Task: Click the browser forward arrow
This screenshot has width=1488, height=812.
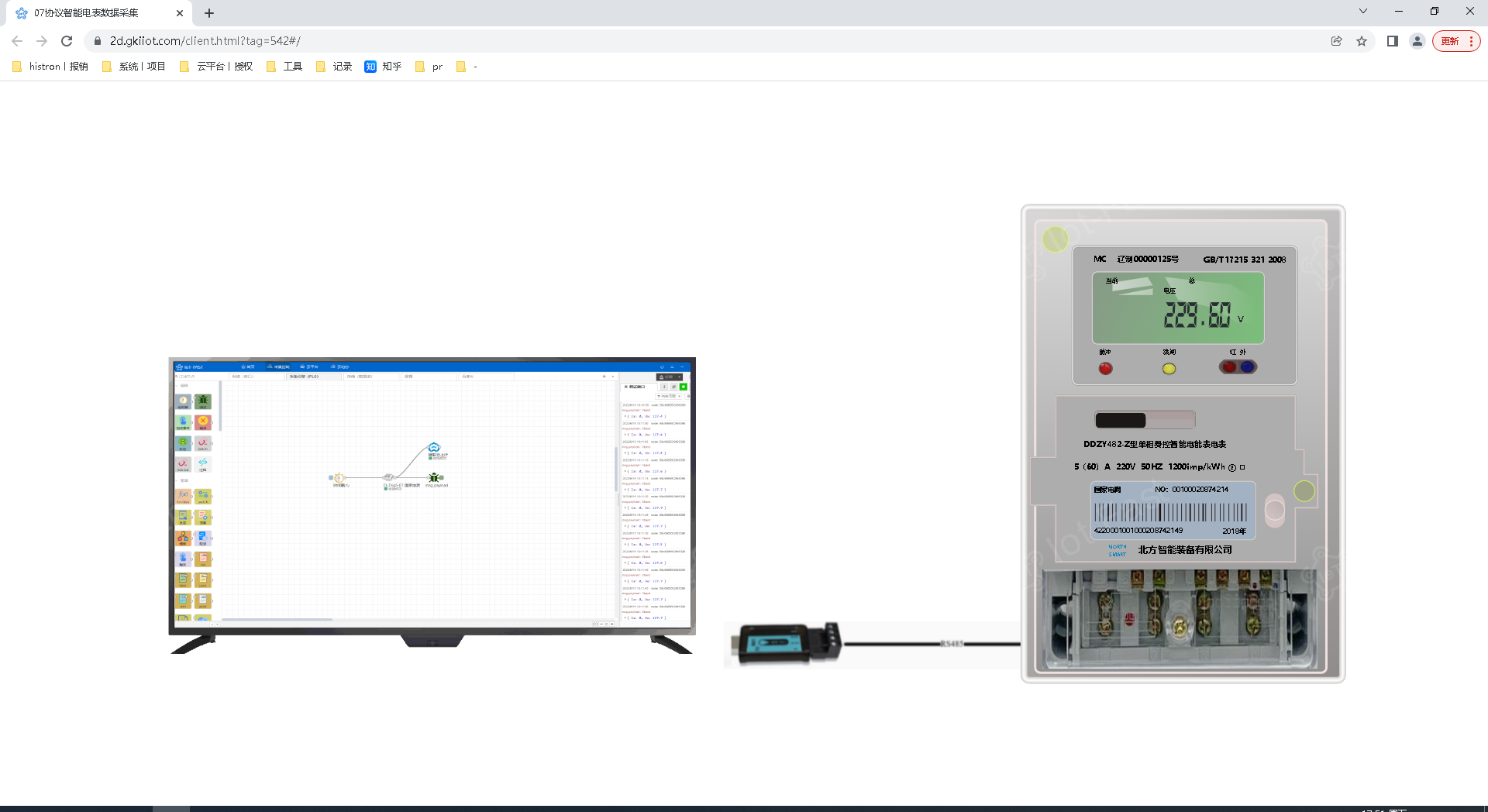Action: (x=42, y=41)
